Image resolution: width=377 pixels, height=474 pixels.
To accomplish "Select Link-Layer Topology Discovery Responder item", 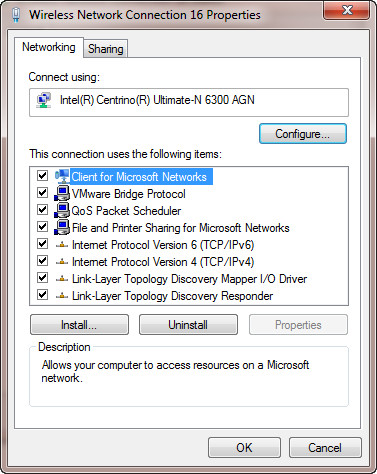I will pos(172,296).
